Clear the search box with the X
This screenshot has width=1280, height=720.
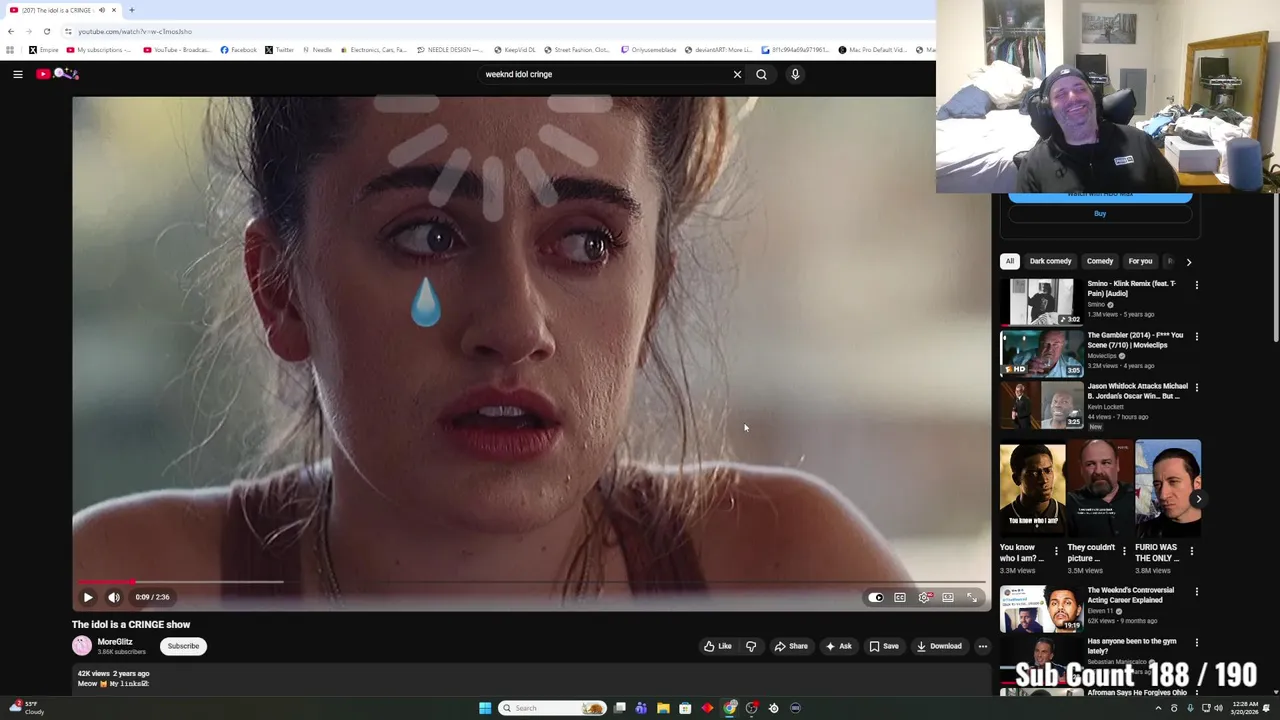pos(737,74)
